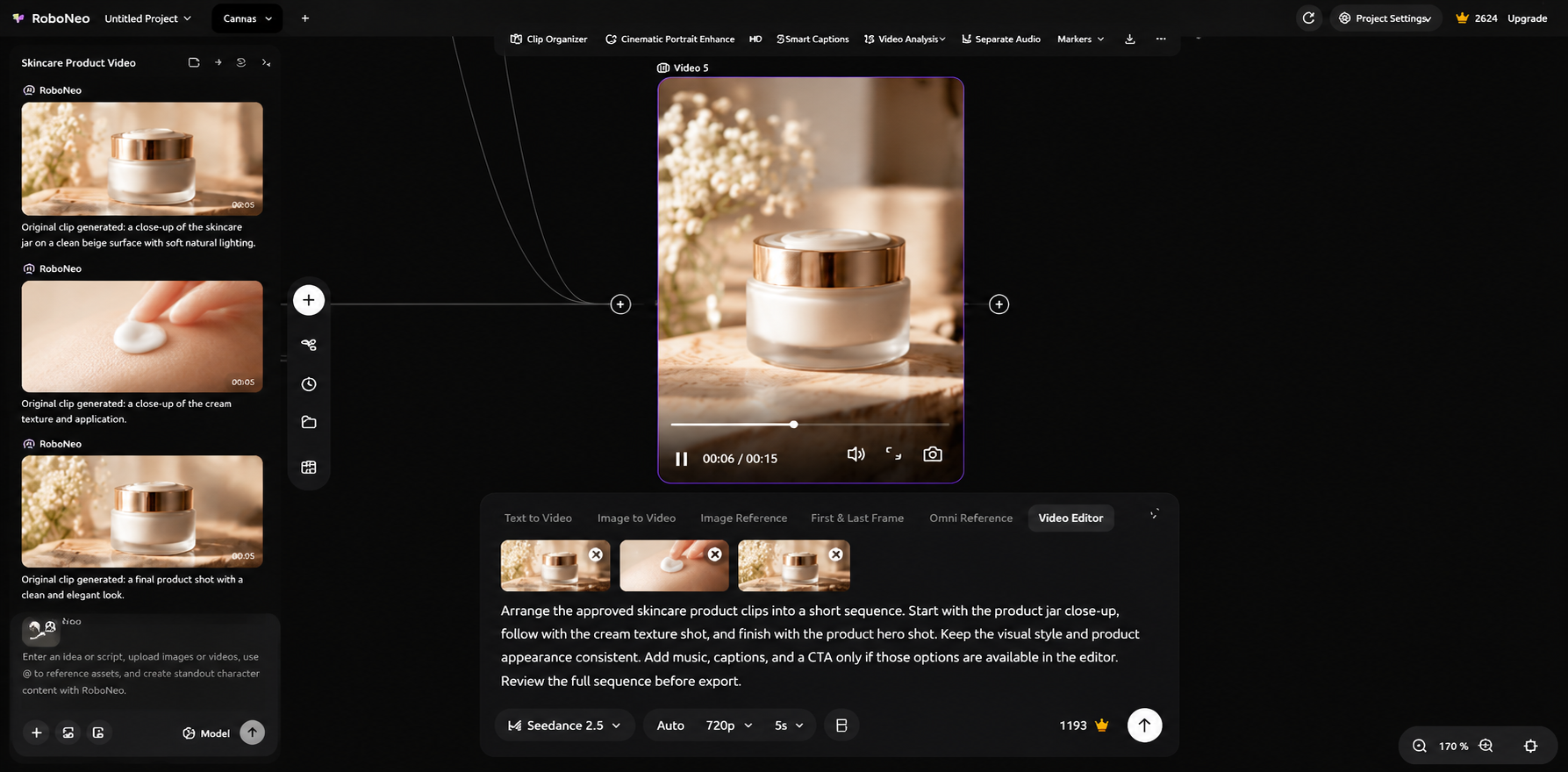Viewport: 1568px width, 772px height.
Task: Toggle the HD option
Action: point(755,39)
